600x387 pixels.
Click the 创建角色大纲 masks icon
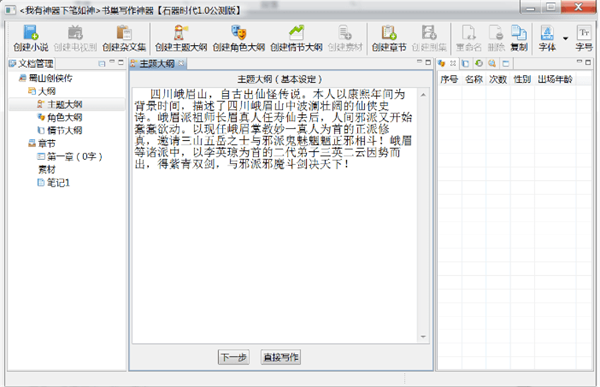pyautogui.click(x=239, y=33)
